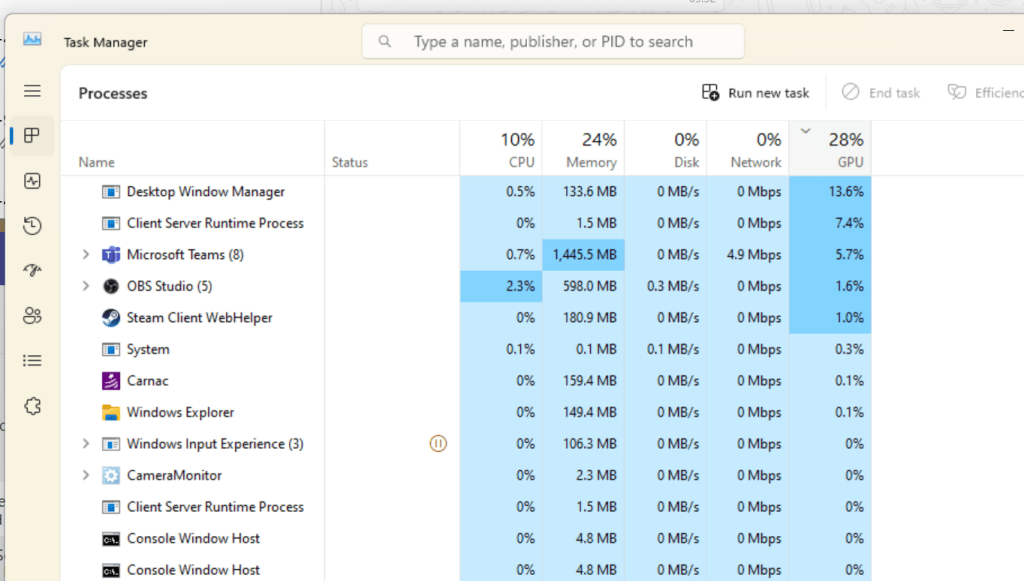Viewport: 1024px width, 581px height.
Task: Click the 4.9 Mbps network cell
Action: coord(748,255)
